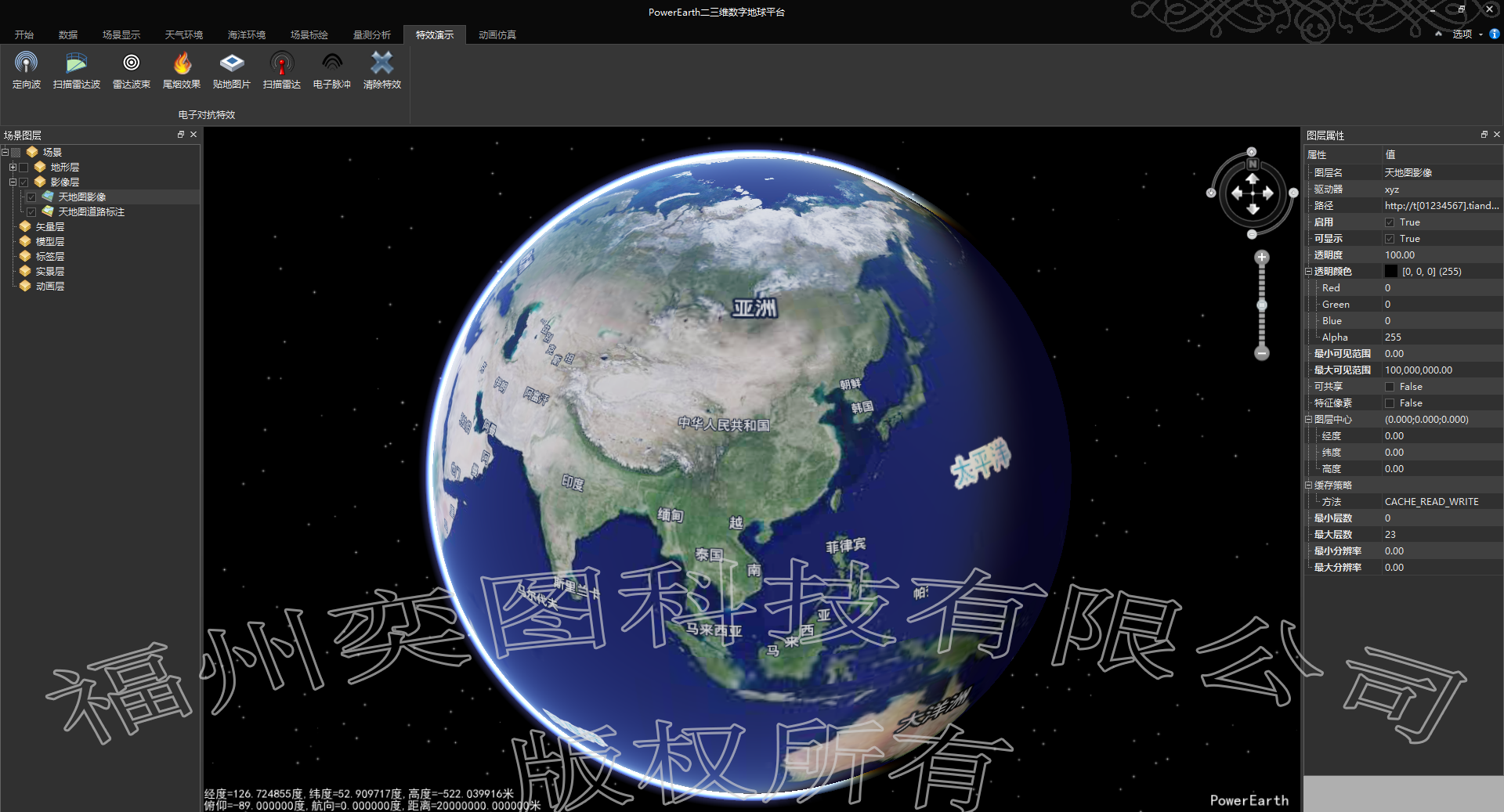Uncheck the 可显示 True checkbox
1504x812 pixels.
pos(1390,239)
